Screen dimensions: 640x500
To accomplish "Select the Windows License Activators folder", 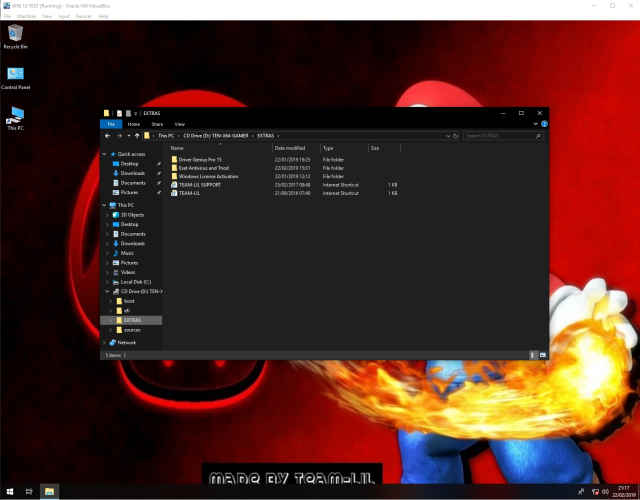I will point(206,176).
